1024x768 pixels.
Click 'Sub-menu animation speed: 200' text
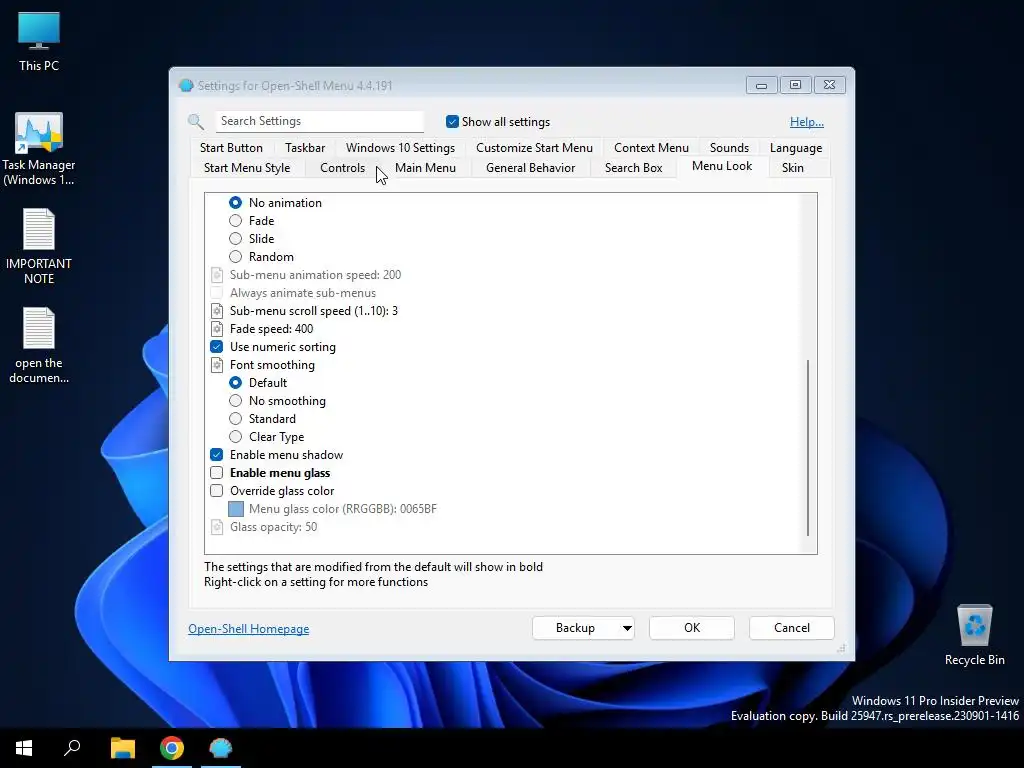pyautogui.click(x=315, y=275)
